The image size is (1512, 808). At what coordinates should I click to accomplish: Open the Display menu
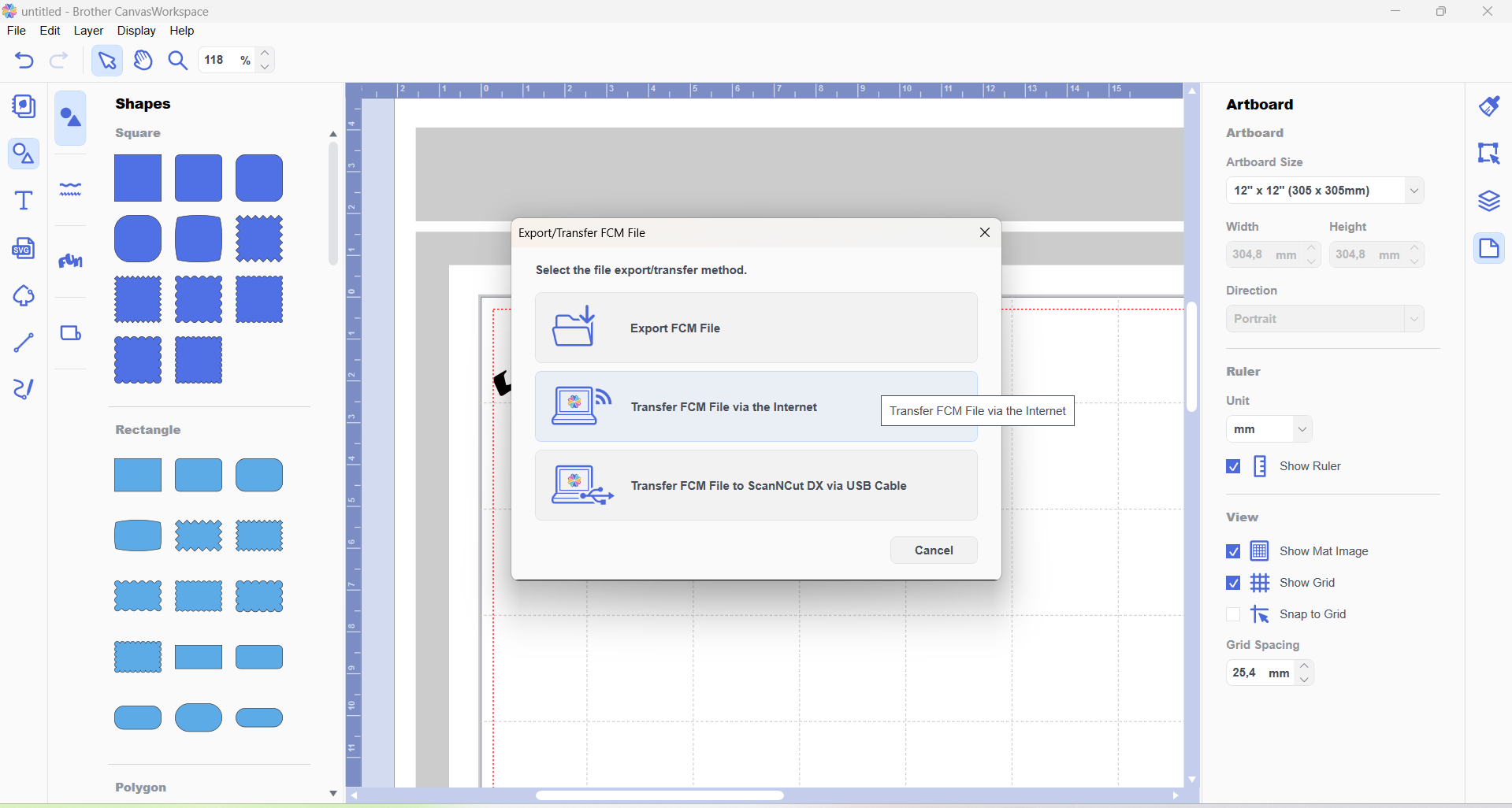[136, 31]
